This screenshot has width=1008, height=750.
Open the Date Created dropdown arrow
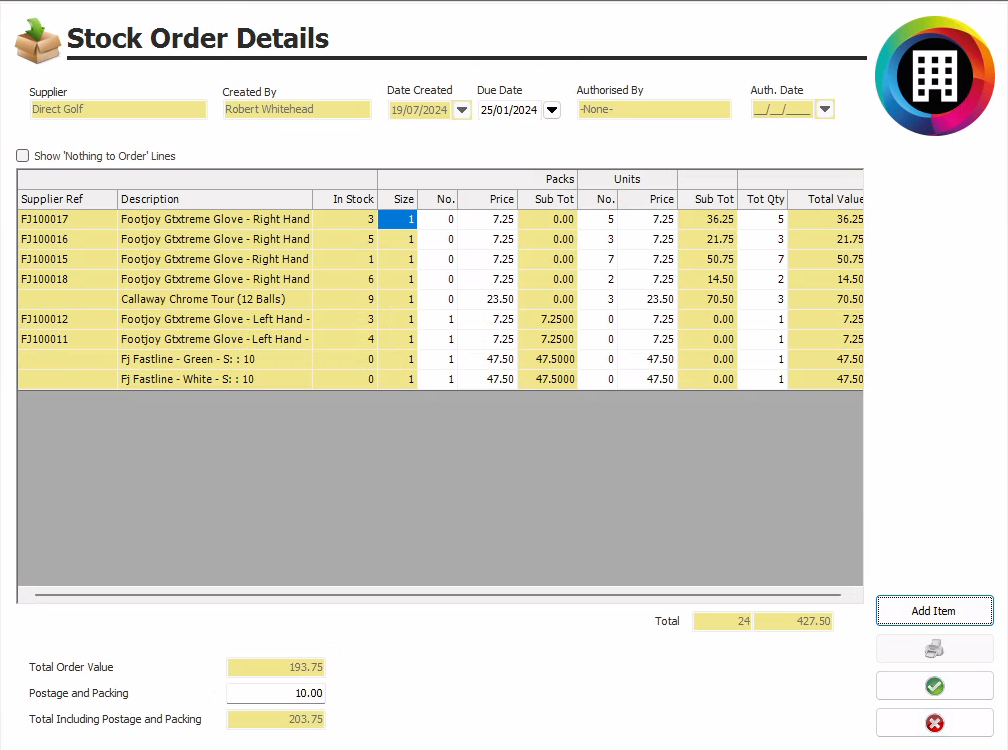pos(462,110)
